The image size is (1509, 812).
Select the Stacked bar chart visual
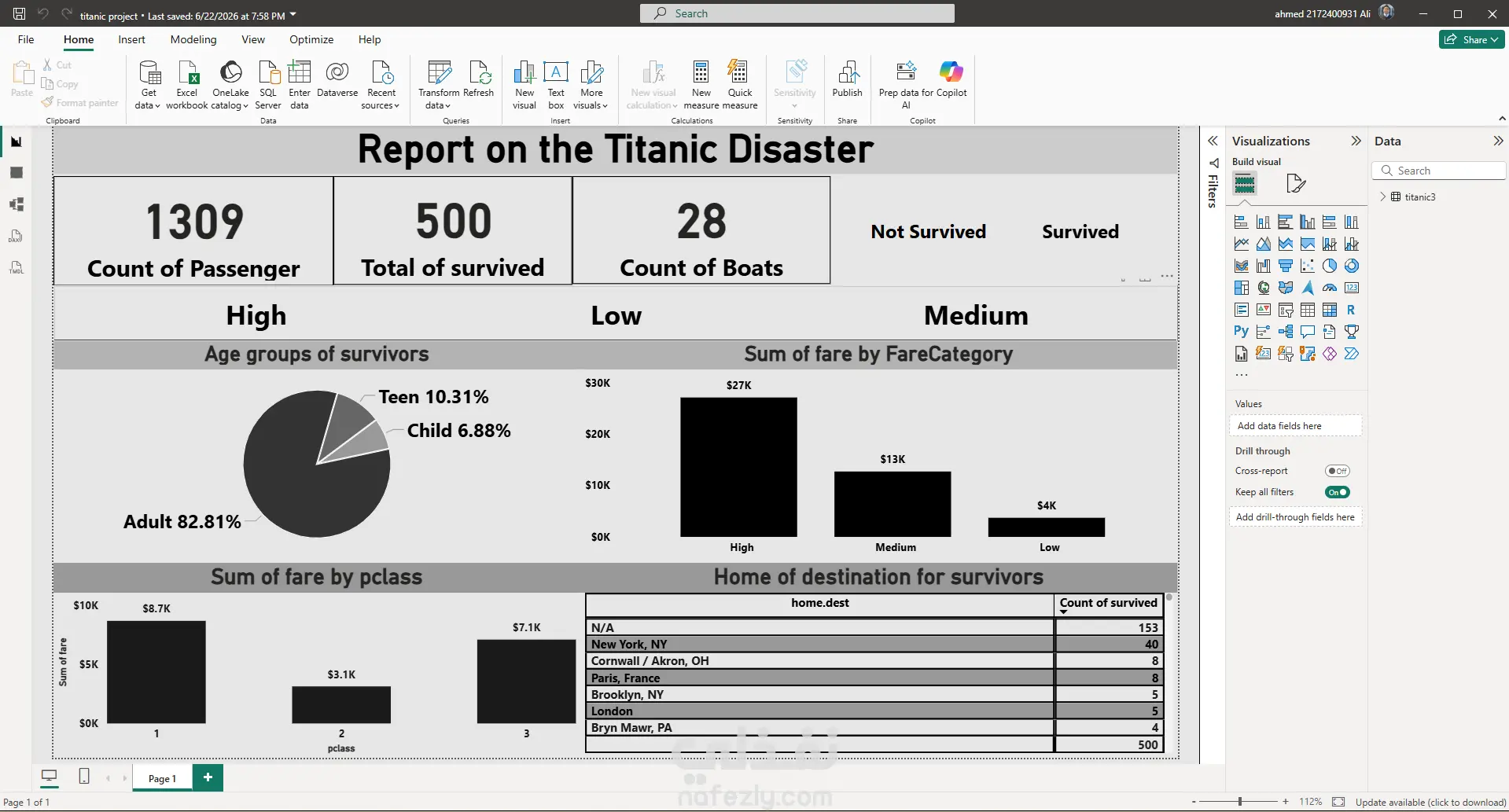click(1242, 222)
